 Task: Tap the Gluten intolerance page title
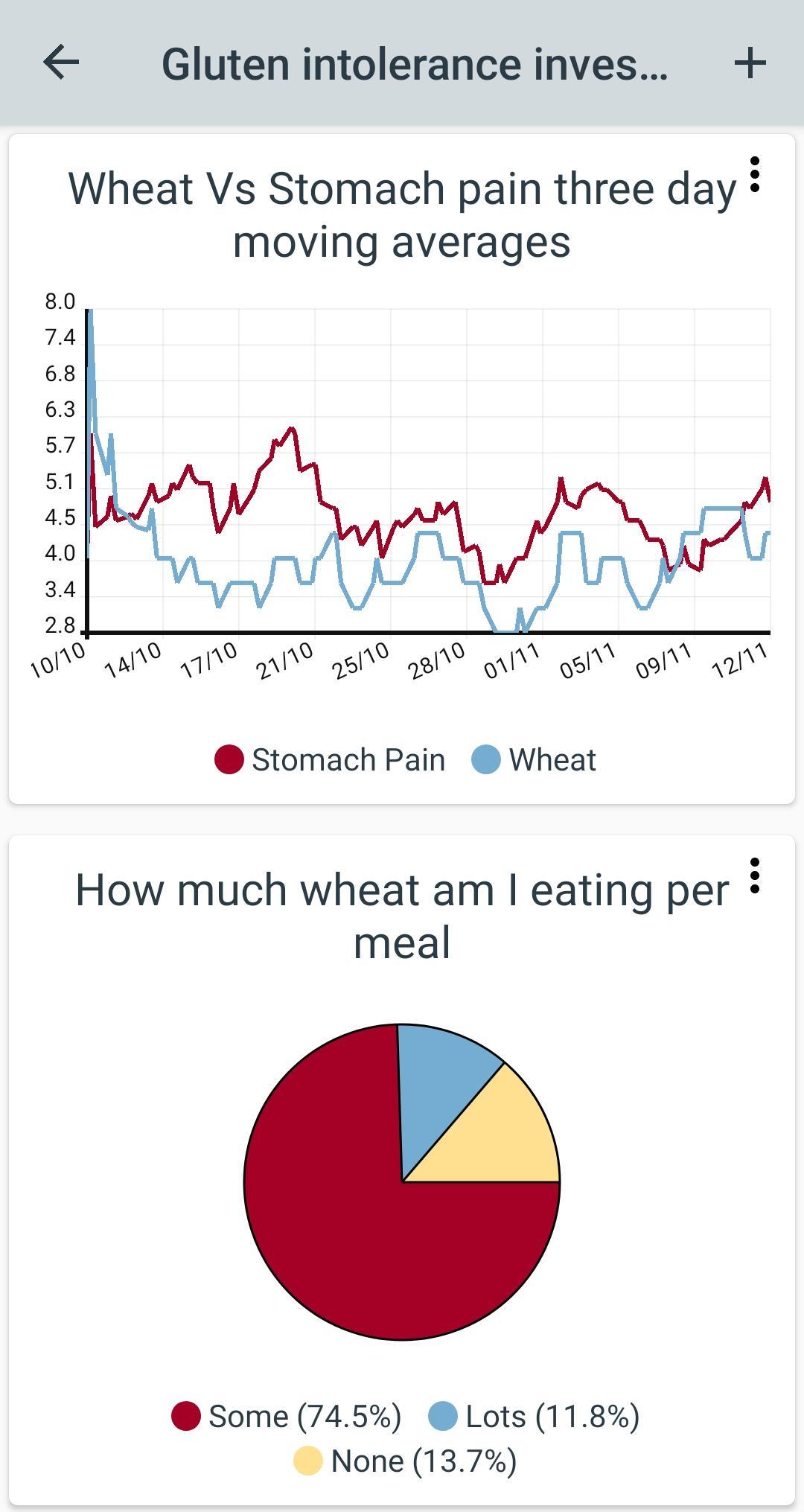pyautogui.click(x=415, y=64)
